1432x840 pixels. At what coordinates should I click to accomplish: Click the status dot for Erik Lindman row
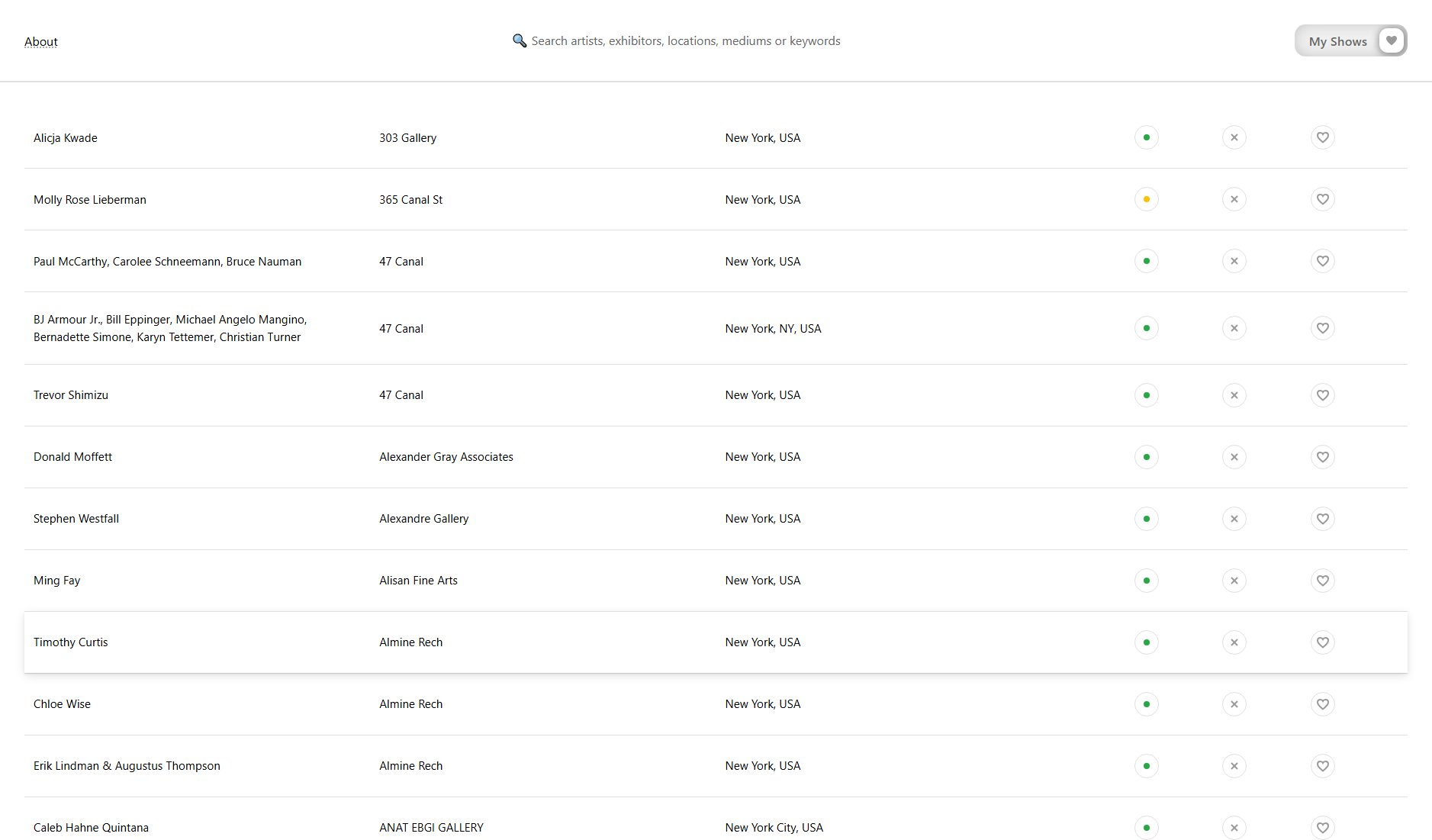pyautogui.click(x=1147, y=766)
